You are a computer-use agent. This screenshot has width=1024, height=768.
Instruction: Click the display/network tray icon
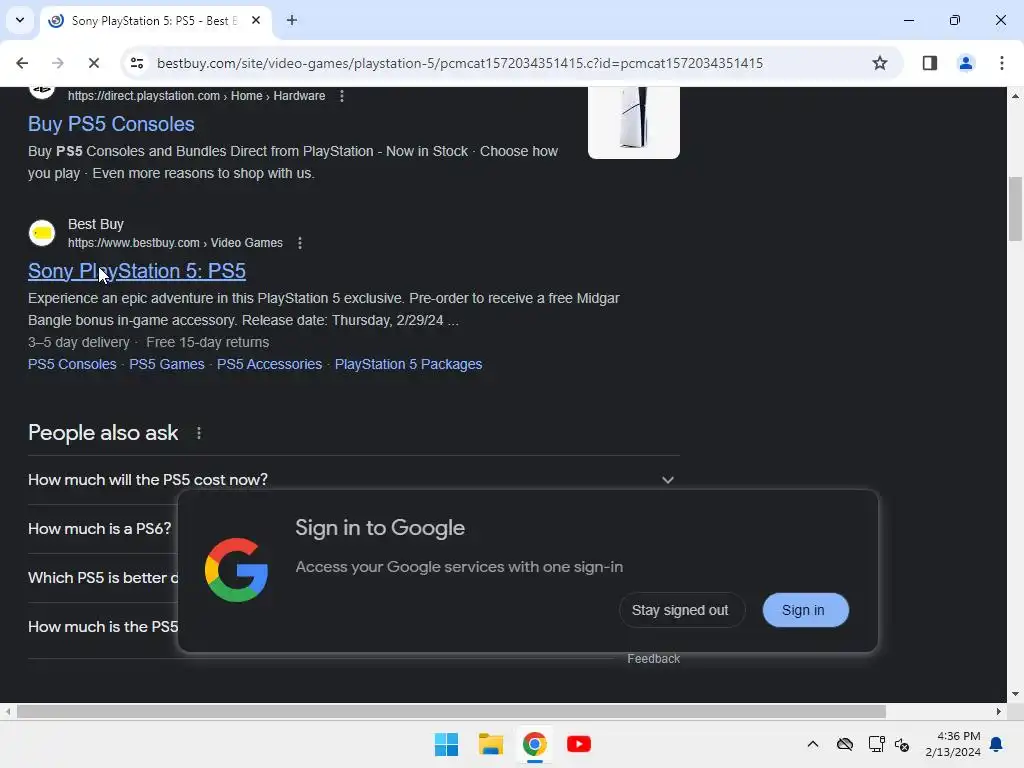click(x=876, y=744)
